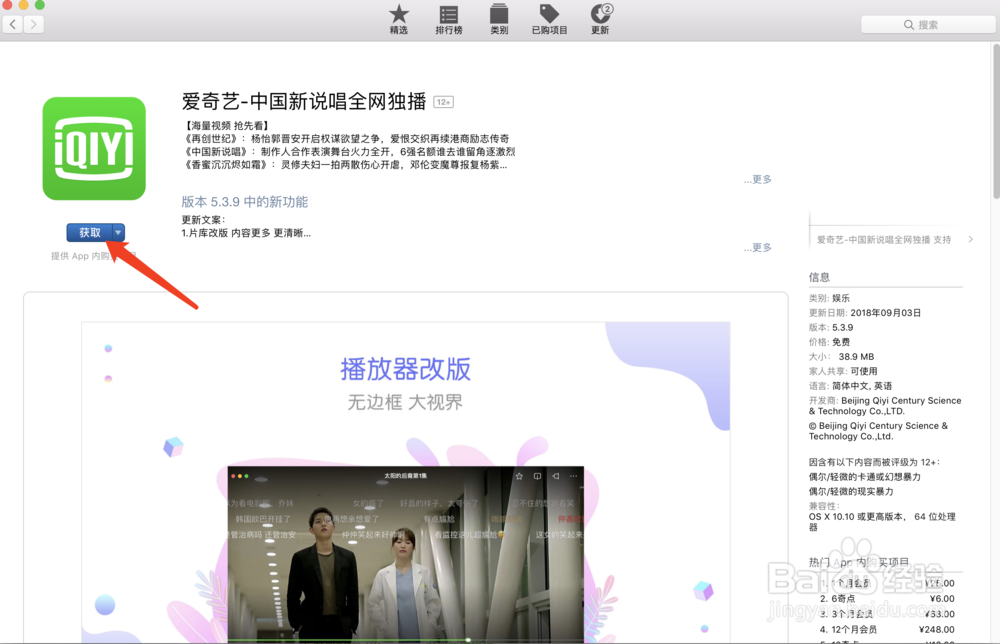1000x644 pixels.
Task: Go back with the left arrow button
Action: click(13, 25)
